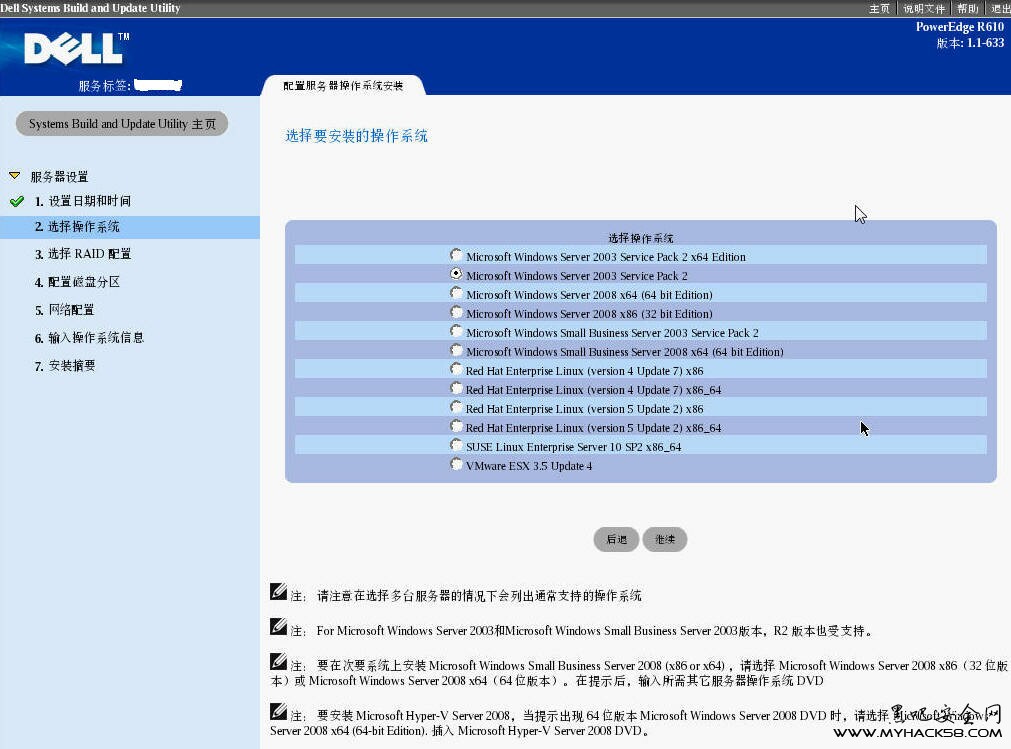Image resolution: width=1011 pixels, height=749 pixels.
Task: Click the 配置服务器操作系统安装 tab
Action: point(343,86)
